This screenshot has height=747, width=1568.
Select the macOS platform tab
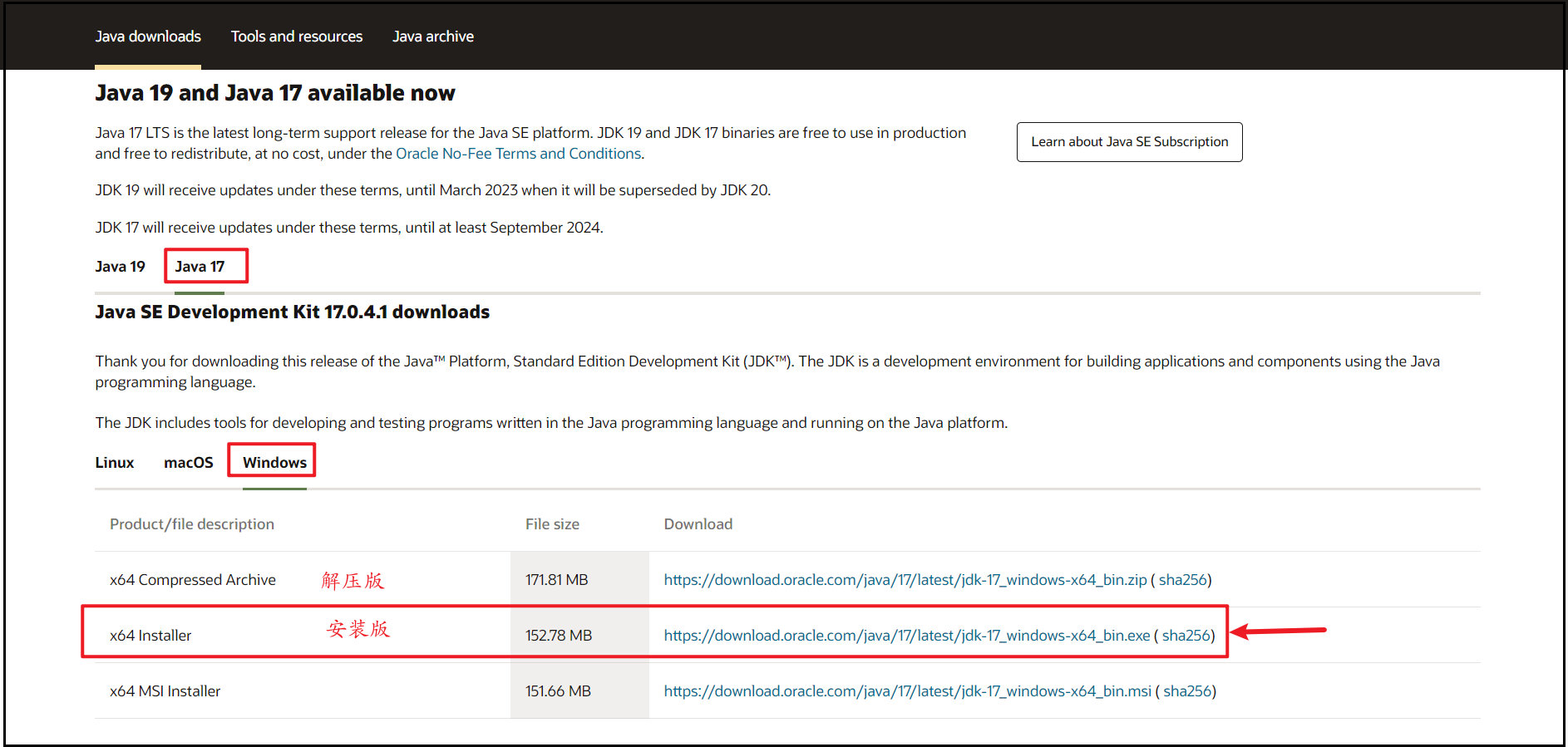click(x=189, y=463)
